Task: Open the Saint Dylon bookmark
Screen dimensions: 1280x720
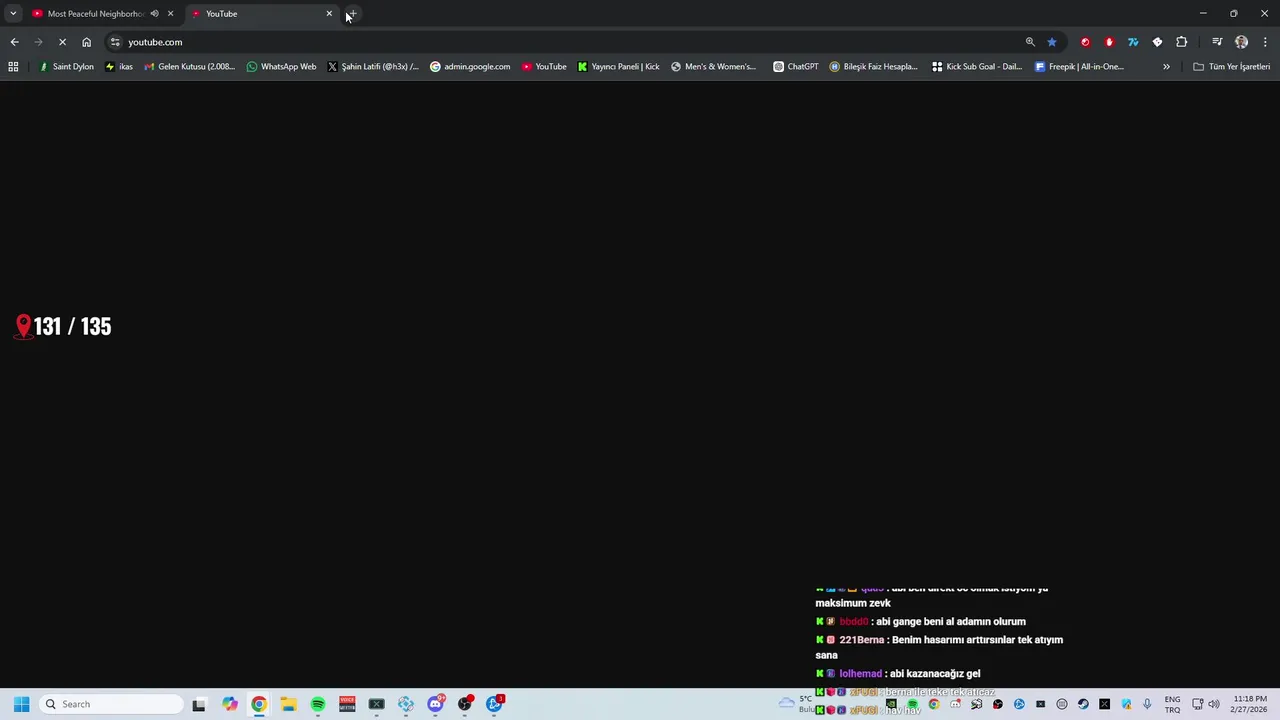Action: click(x=66, y=67)
